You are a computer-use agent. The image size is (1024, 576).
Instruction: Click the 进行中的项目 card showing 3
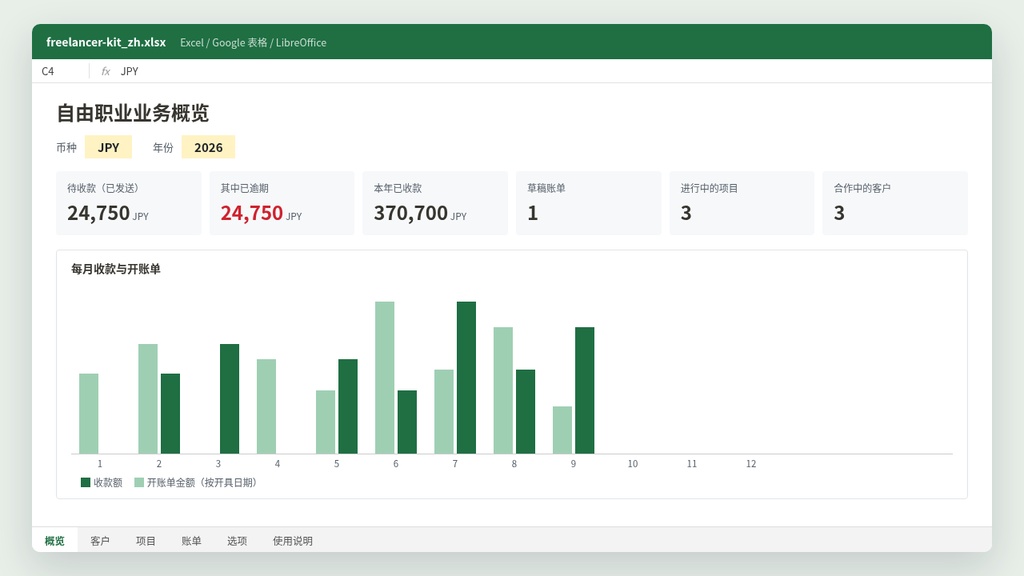pyautogui.click(x=742, y=203)
